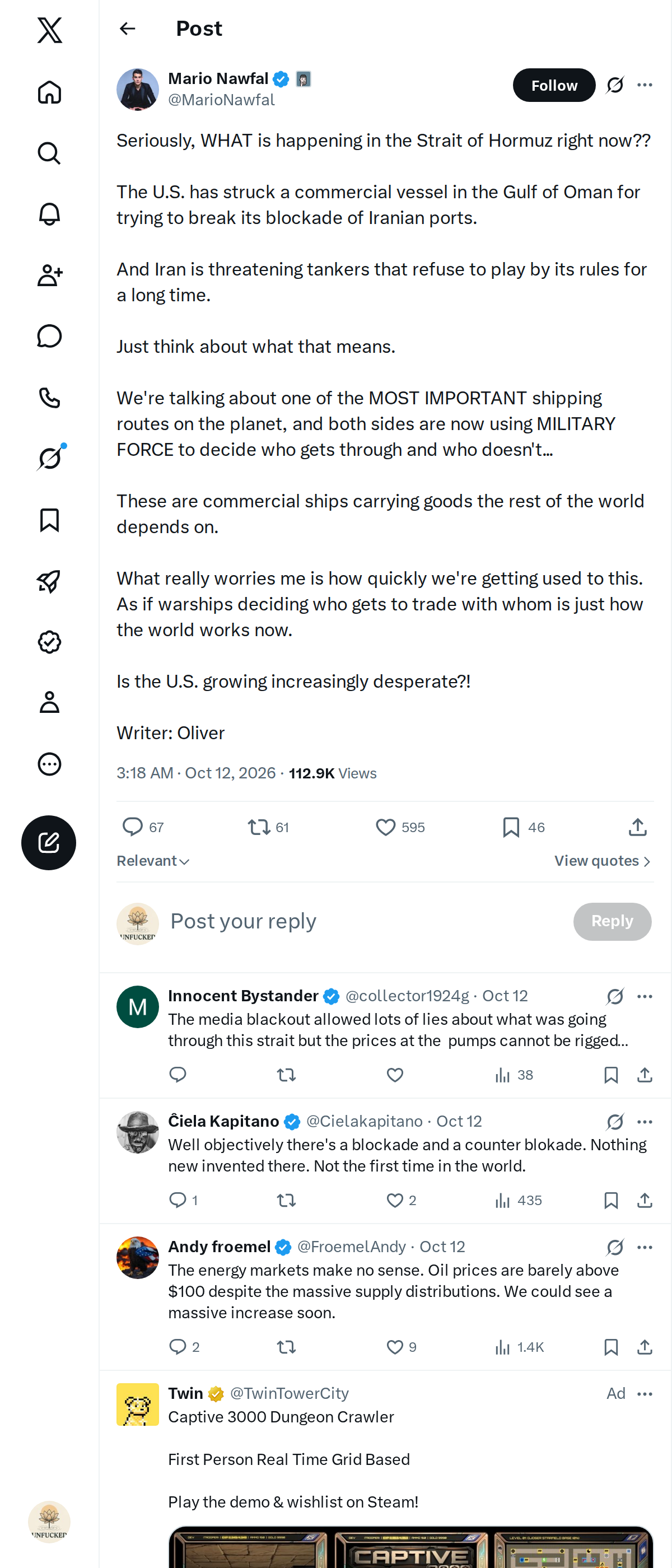Click the compose post button
This screenshot has height=1568, width=672.
pos(49,842)
